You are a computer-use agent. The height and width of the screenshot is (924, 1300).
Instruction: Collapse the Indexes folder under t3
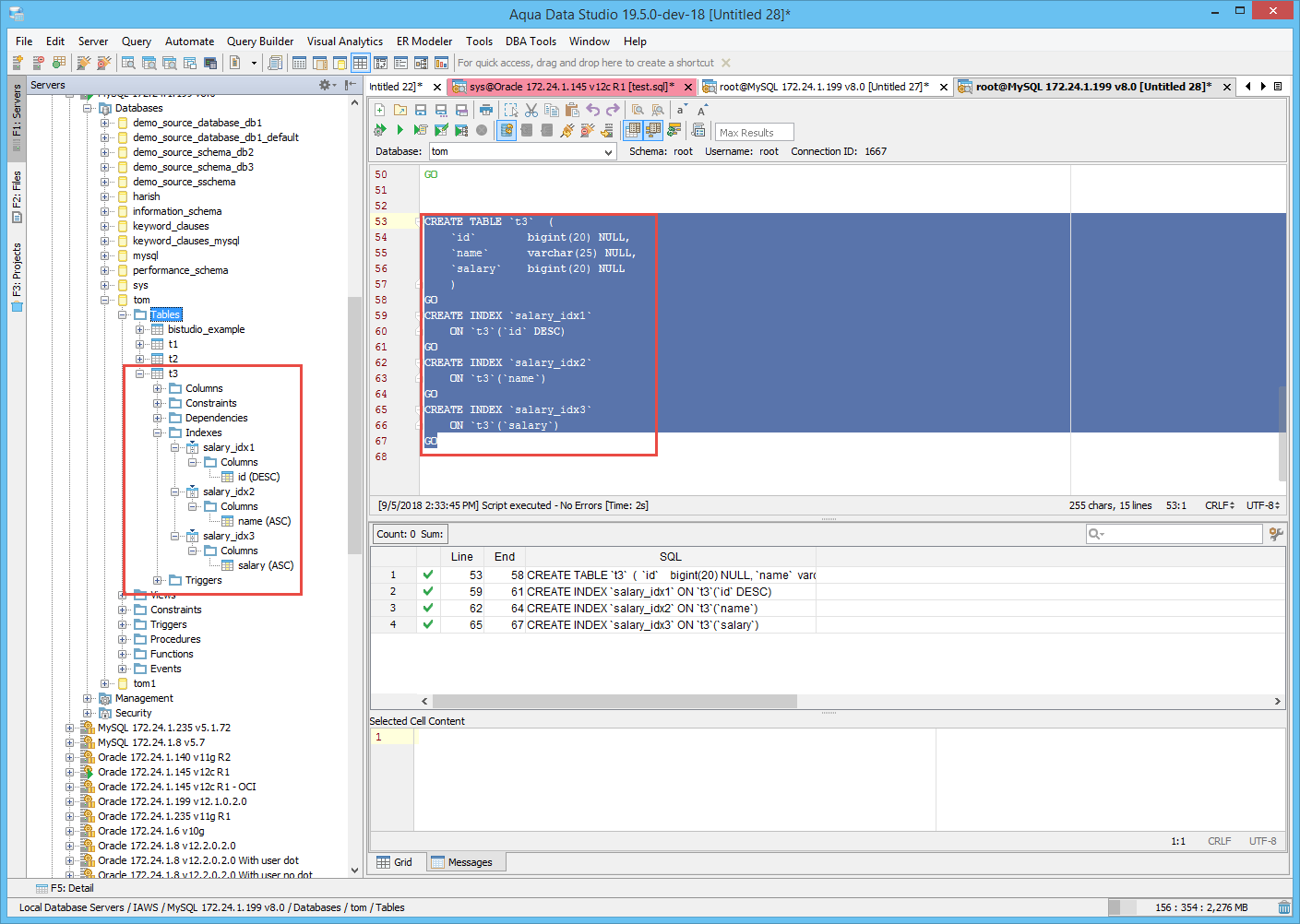pyautogui.click(x=158, y=432)
